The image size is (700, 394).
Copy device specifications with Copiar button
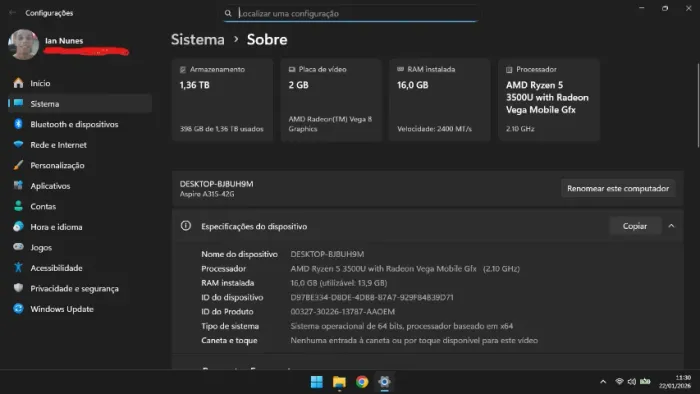click(x=634, y=226)
